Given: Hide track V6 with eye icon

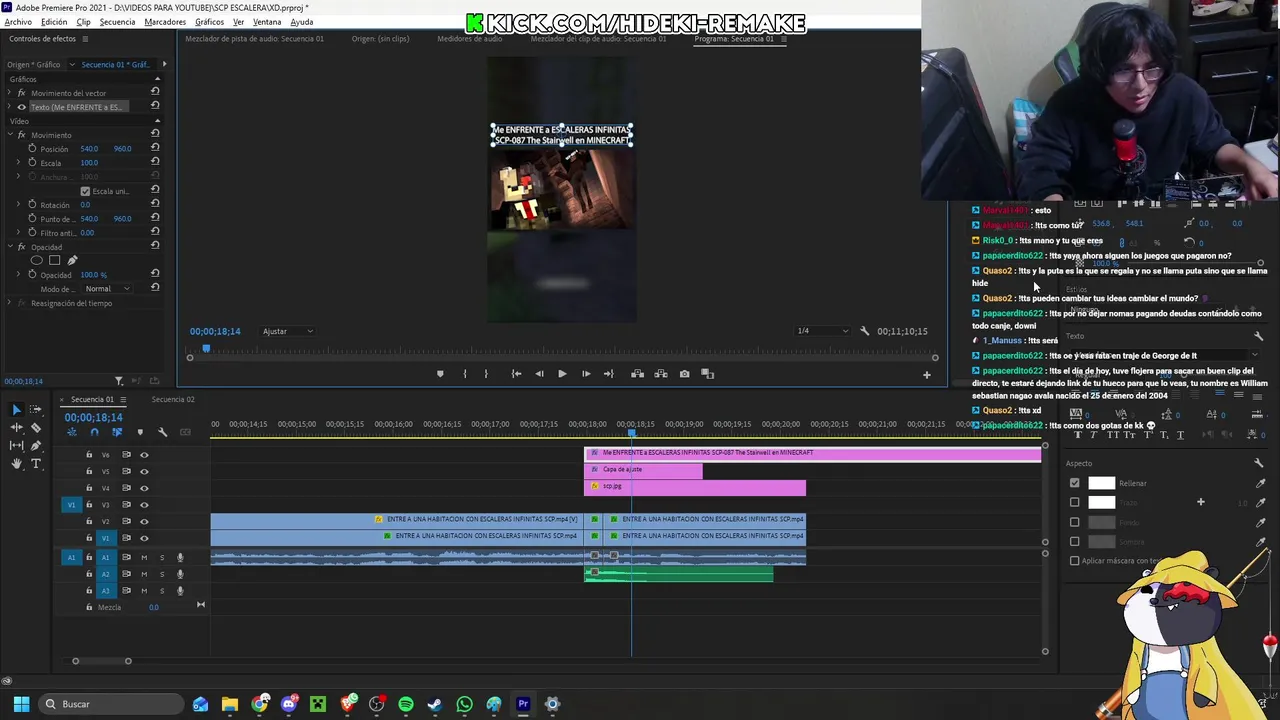Looking at the screenshot, I should [144, 455].
